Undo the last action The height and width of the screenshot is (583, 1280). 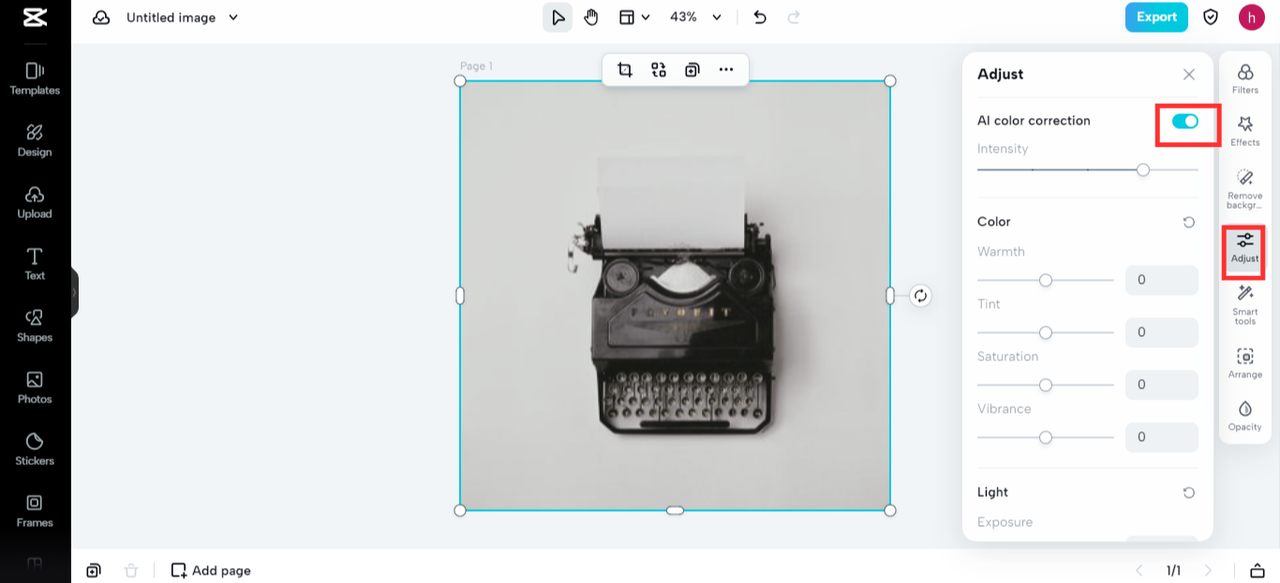(760, 17)
